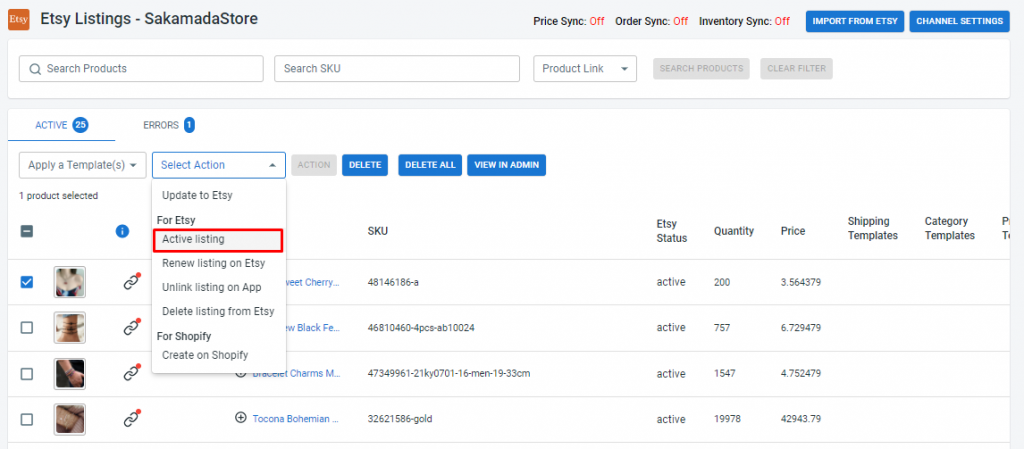Switch to the Errors tab
Image resolution: width=1024 pixels, height=449 pixels.
[x=168, y=125]
